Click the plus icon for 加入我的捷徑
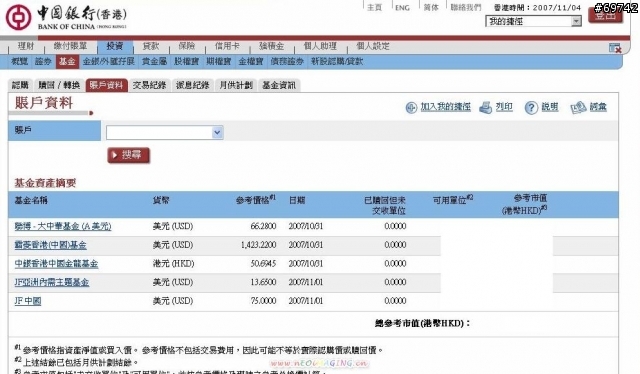 (x=411, y=108)
